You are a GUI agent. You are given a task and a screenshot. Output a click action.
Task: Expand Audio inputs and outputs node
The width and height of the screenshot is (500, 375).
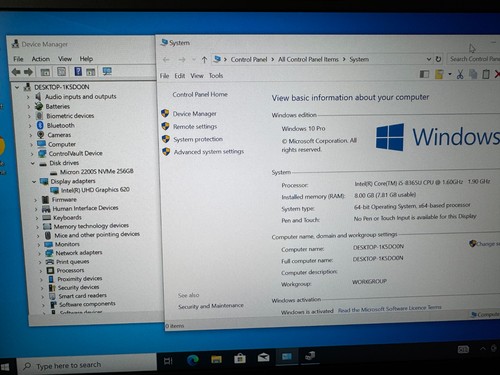click(x=28, y=97)
